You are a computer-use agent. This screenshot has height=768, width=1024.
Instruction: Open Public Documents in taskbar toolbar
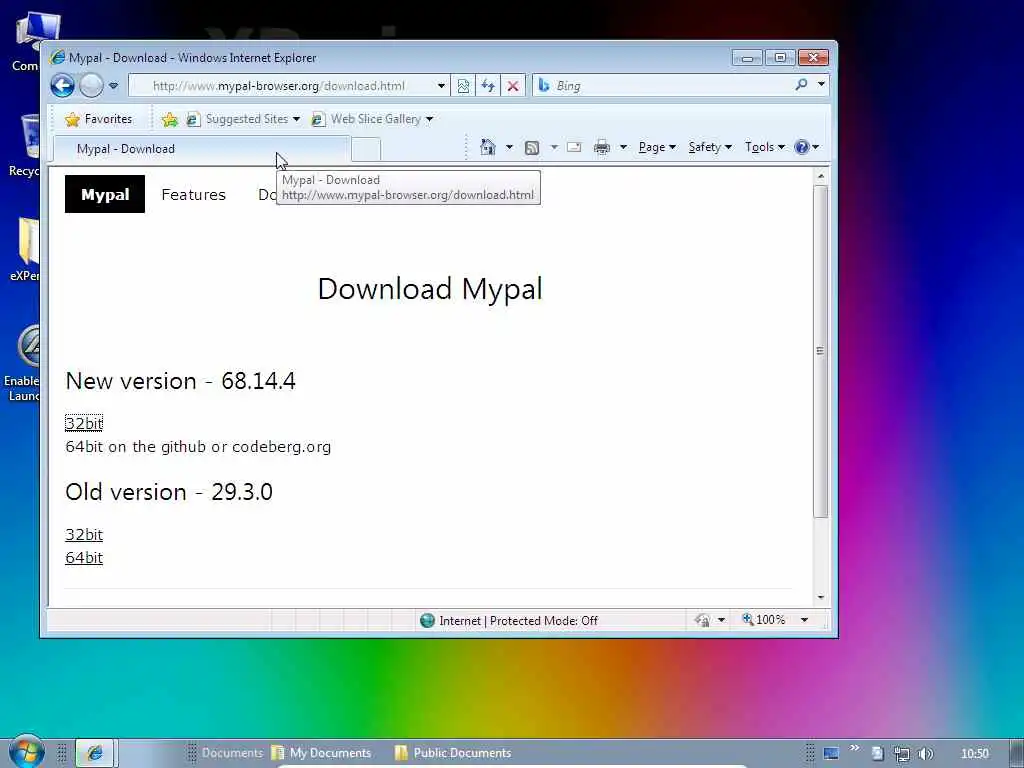[x=453, y=753]
